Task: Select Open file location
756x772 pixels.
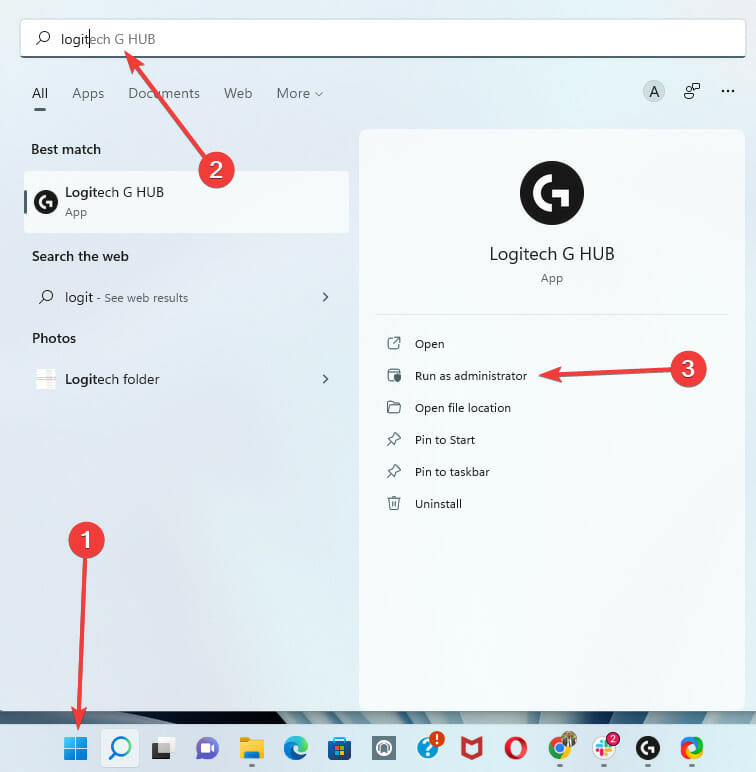Action: click(463, 408)
